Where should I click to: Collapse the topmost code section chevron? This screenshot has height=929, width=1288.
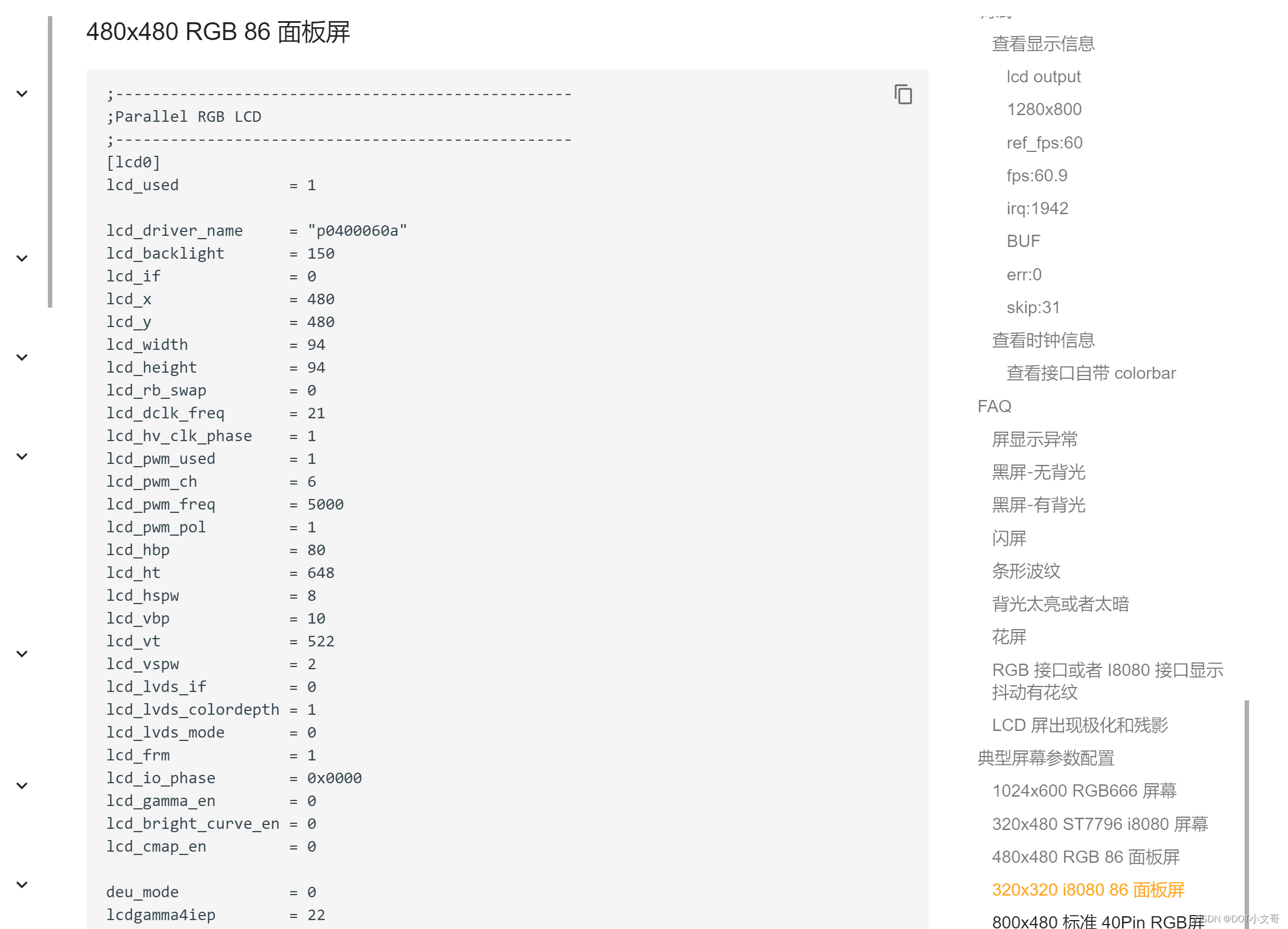(22, 93)
